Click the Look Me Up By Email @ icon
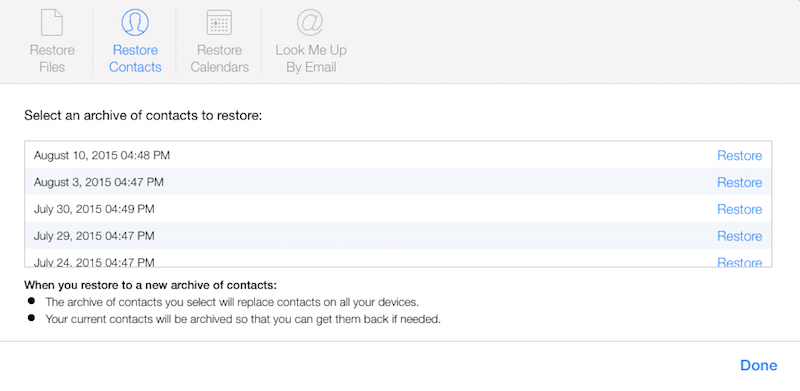This screenshot has width=800, height=391. [x=311, y=22]
